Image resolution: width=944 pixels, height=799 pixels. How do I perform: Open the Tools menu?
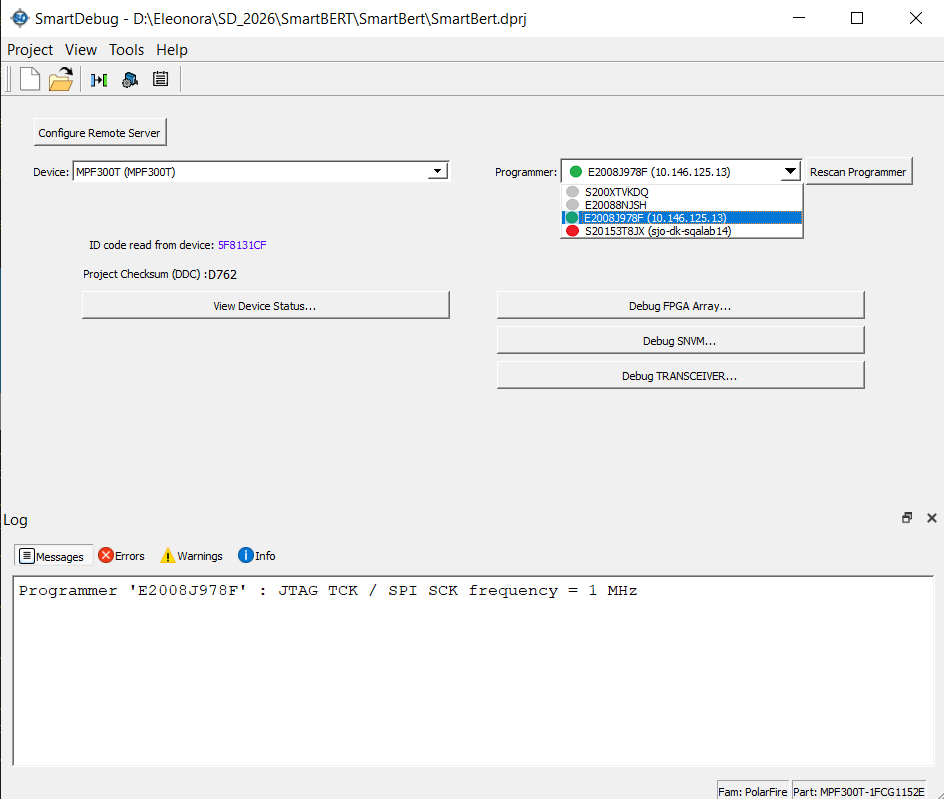[x=126, y=49]
